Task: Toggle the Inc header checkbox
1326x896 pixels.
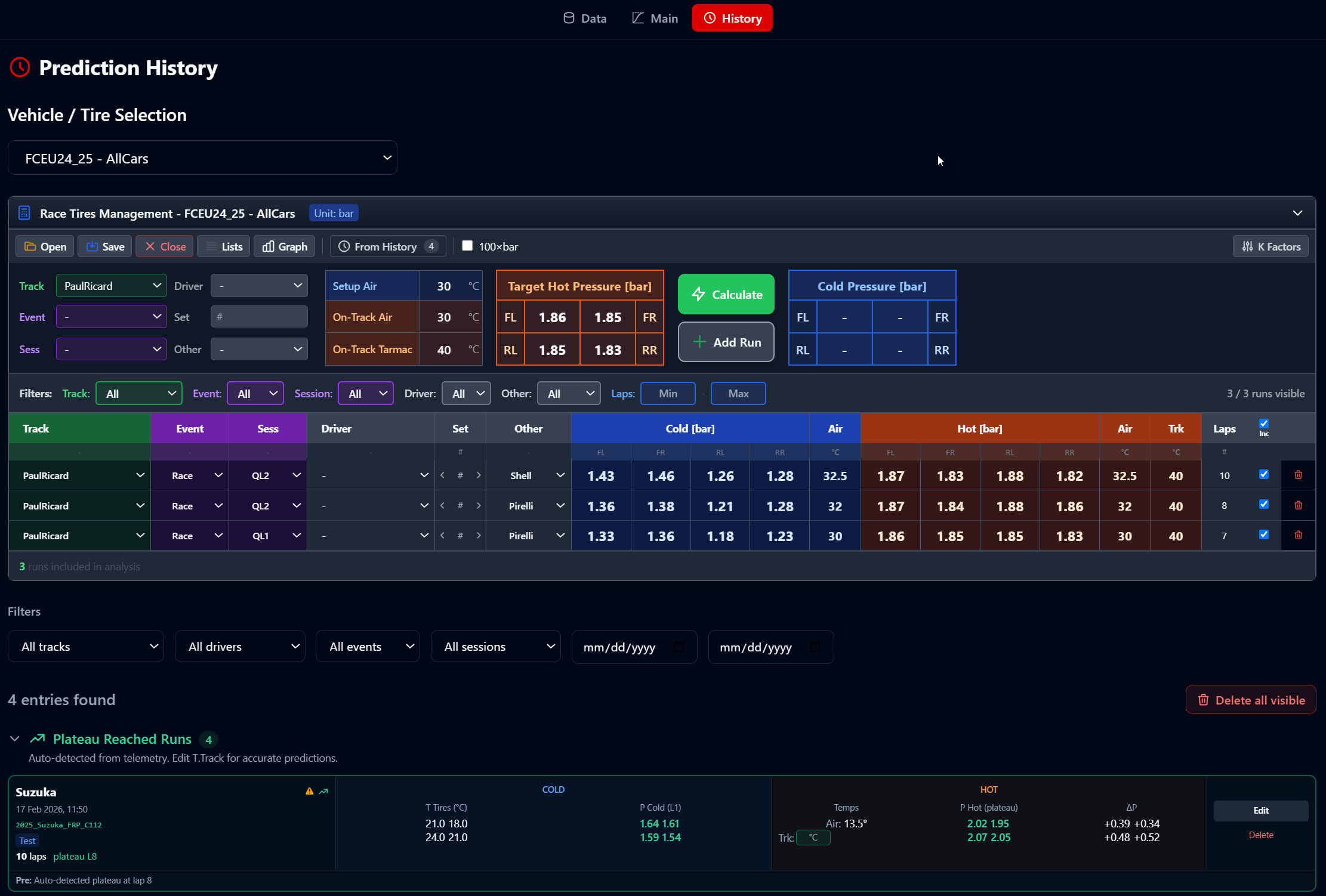Action: [x=1263, y=424]
